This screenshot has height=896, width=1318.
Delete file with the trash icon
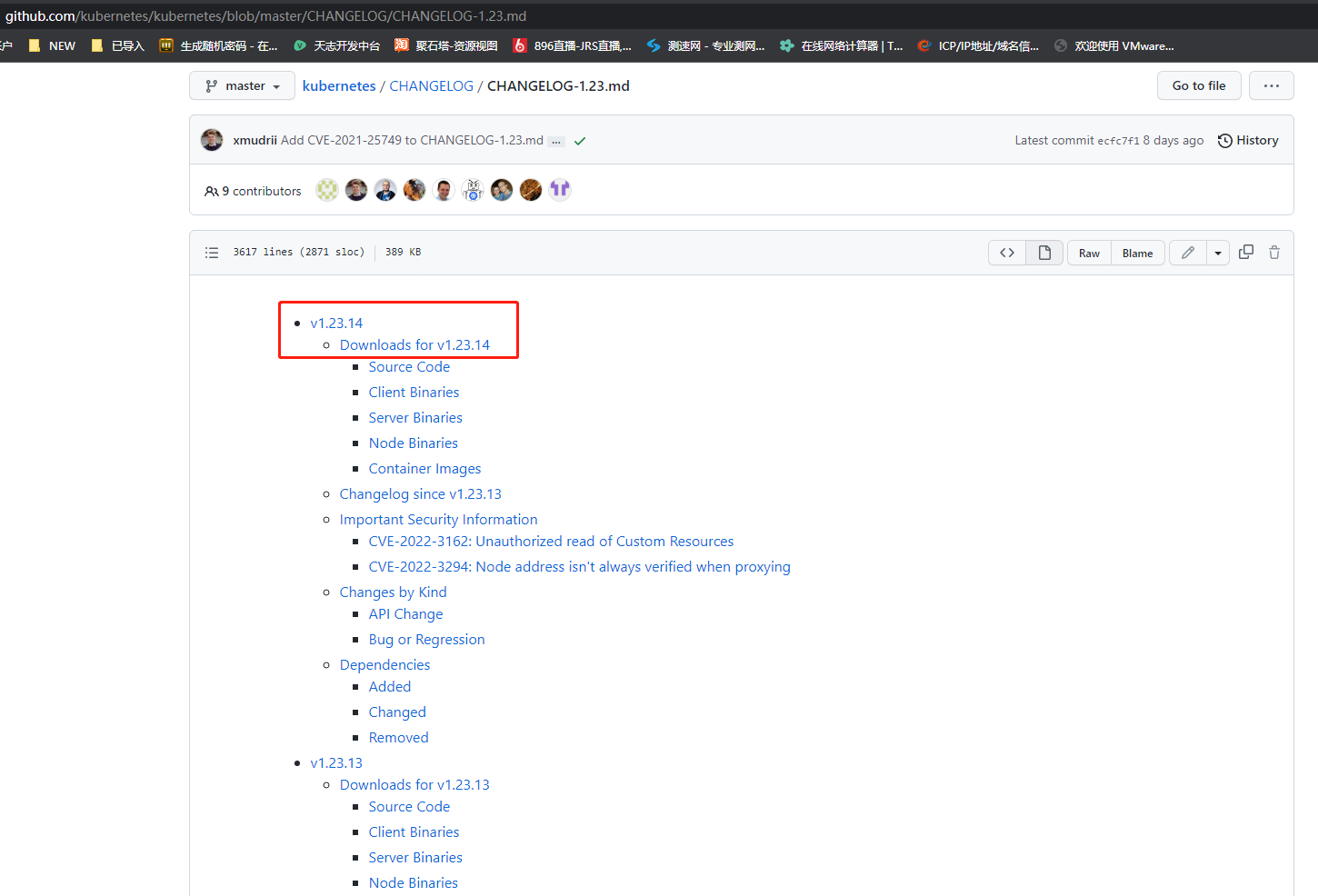(x=1274, y=253)
